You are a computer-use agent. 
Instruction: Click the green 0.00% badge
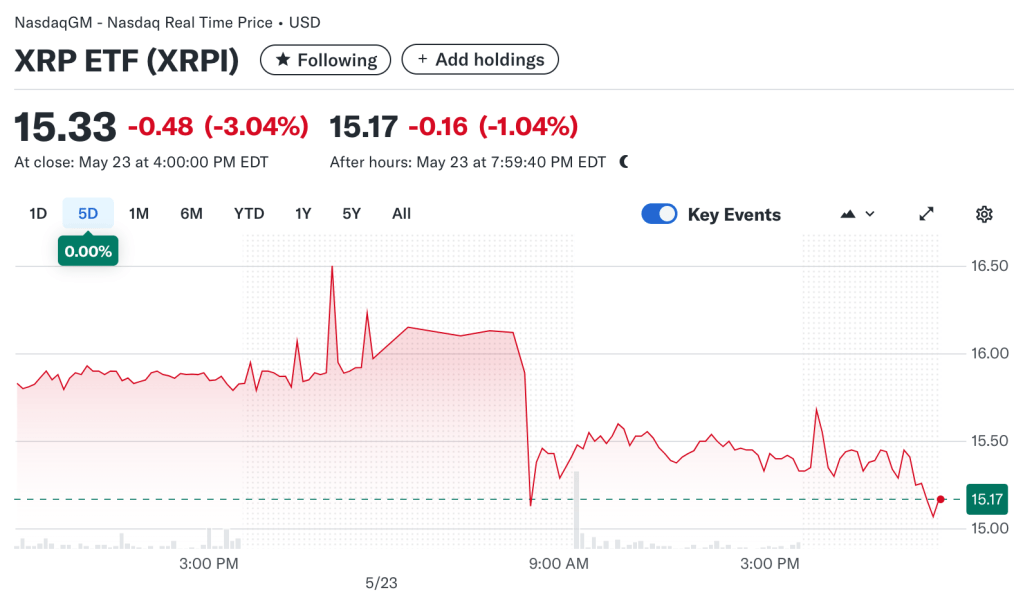coord(87,251)
